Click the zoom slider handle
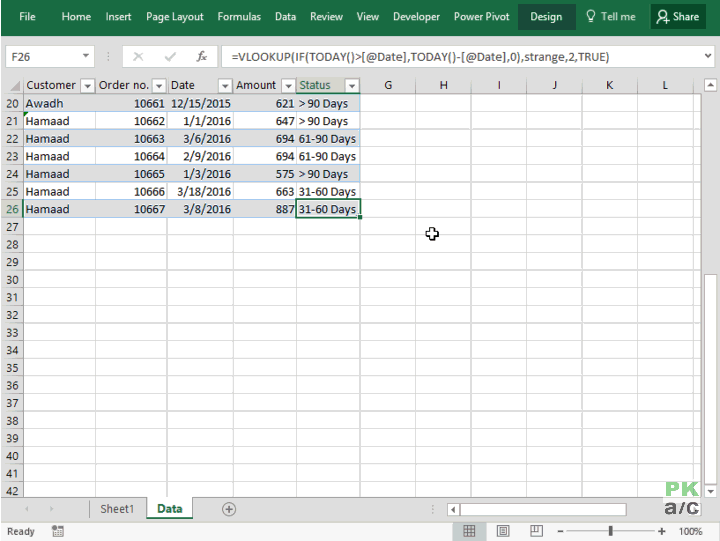The width and height of the screenshot is (720, 541). coord(610,531)
